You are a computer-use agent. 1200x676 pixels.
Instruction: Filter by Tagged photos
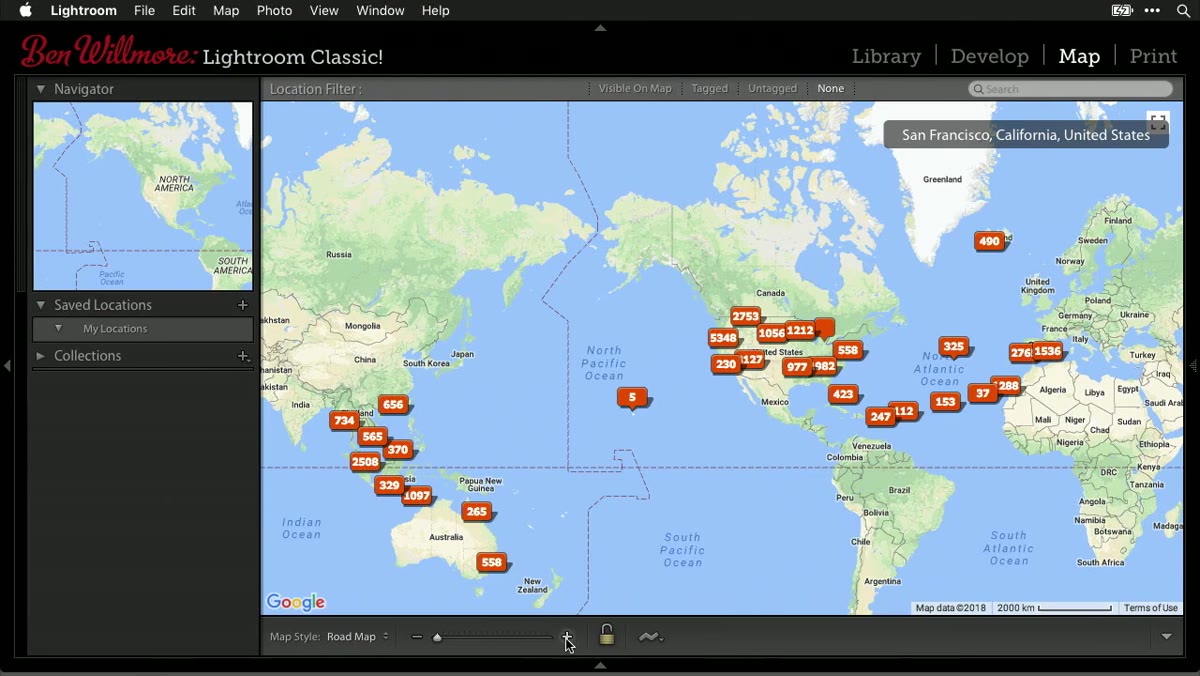(709, 89)
